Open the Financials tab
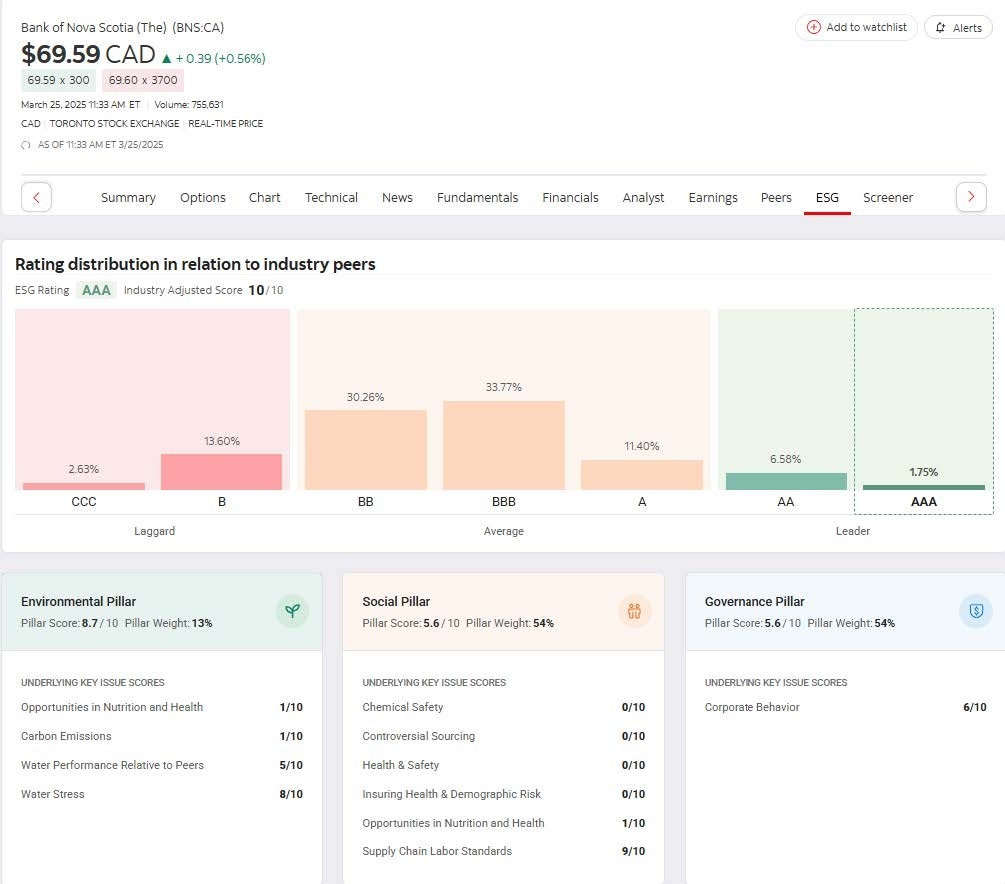This screenshot has height=884, width=1005. pyautogui.click(x=570, y=197)
